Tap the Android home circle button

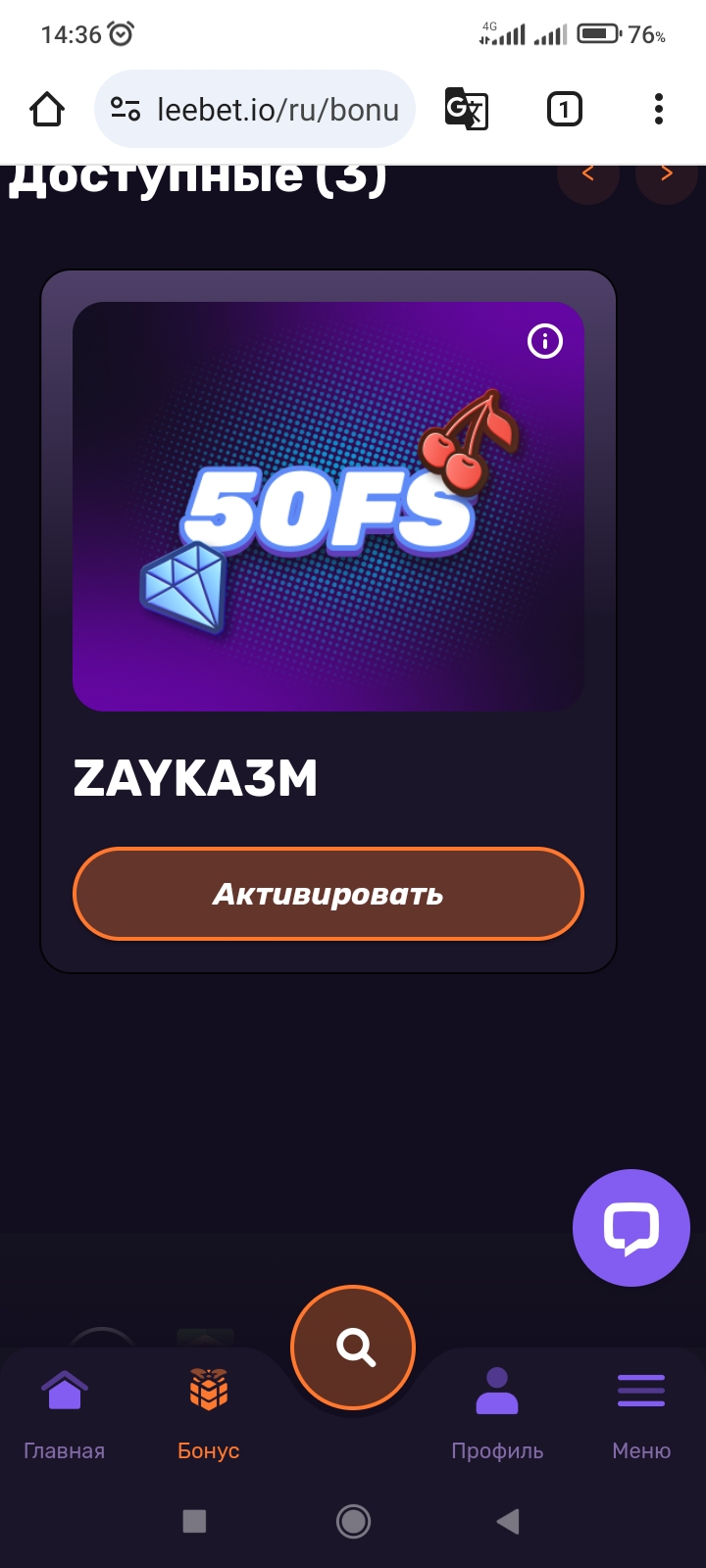click(353, 1521)
